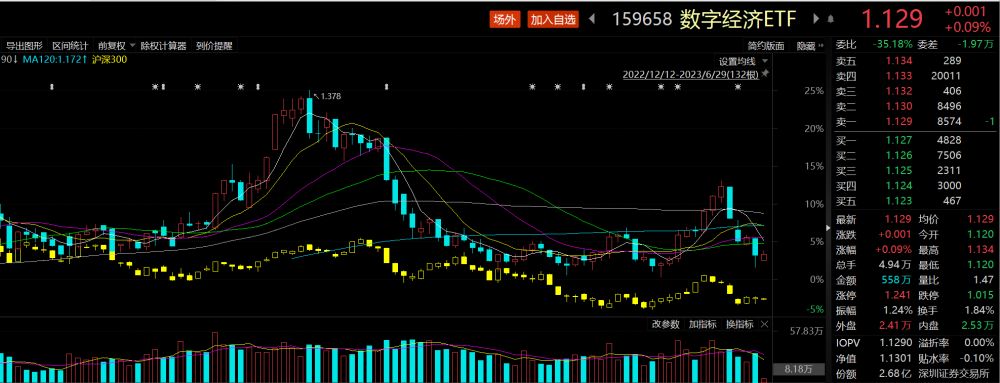Select the 卖五 ask price 1.134
Image resolution: width=1000 pixels, height=383 pixels.
[x=900, y=61]
